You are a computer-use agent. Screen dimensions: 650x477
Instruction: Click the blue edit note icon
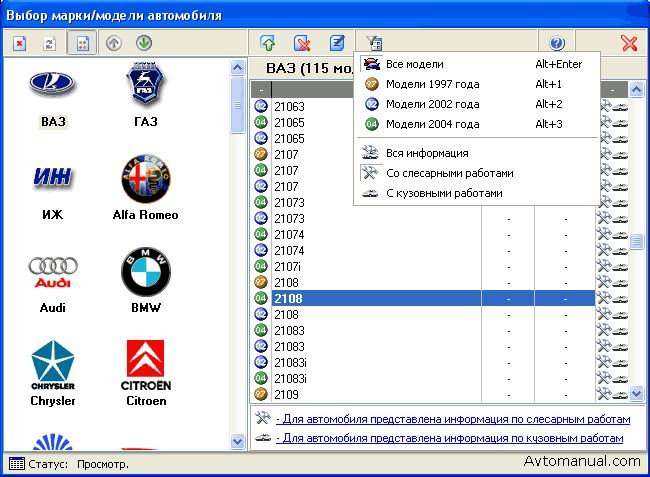[x=337, y=43]
